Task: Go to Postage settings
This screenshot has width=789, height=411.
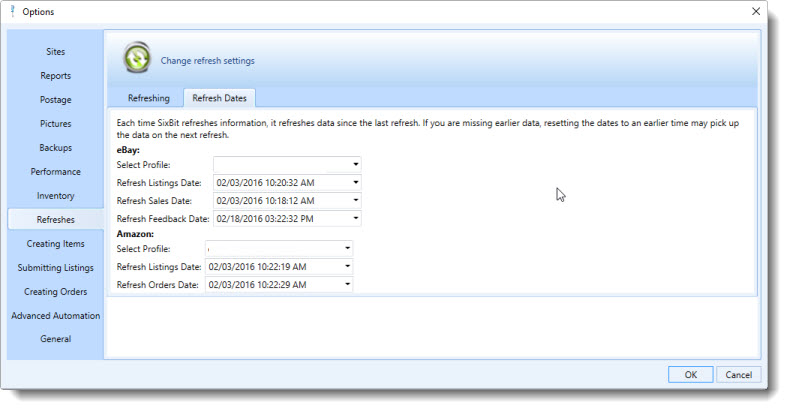Action: 55,100
